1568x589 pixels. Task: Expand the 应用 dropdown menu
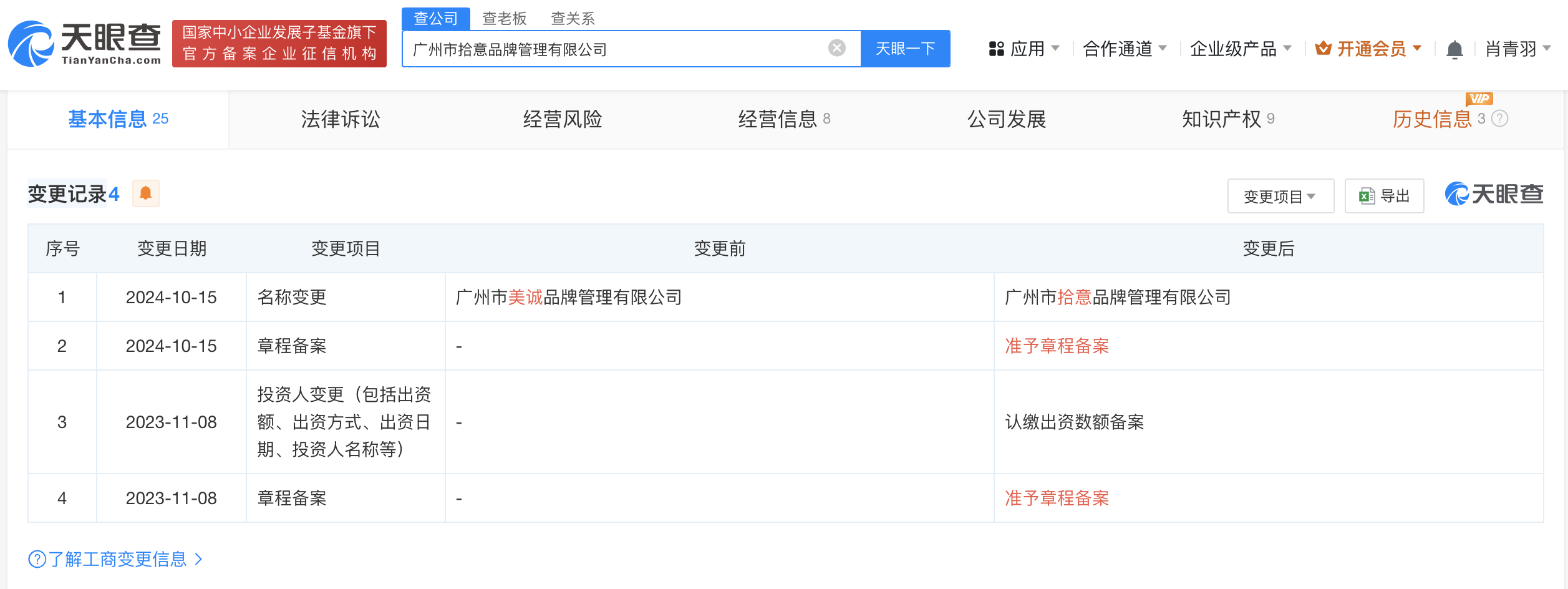point(1028,49)
